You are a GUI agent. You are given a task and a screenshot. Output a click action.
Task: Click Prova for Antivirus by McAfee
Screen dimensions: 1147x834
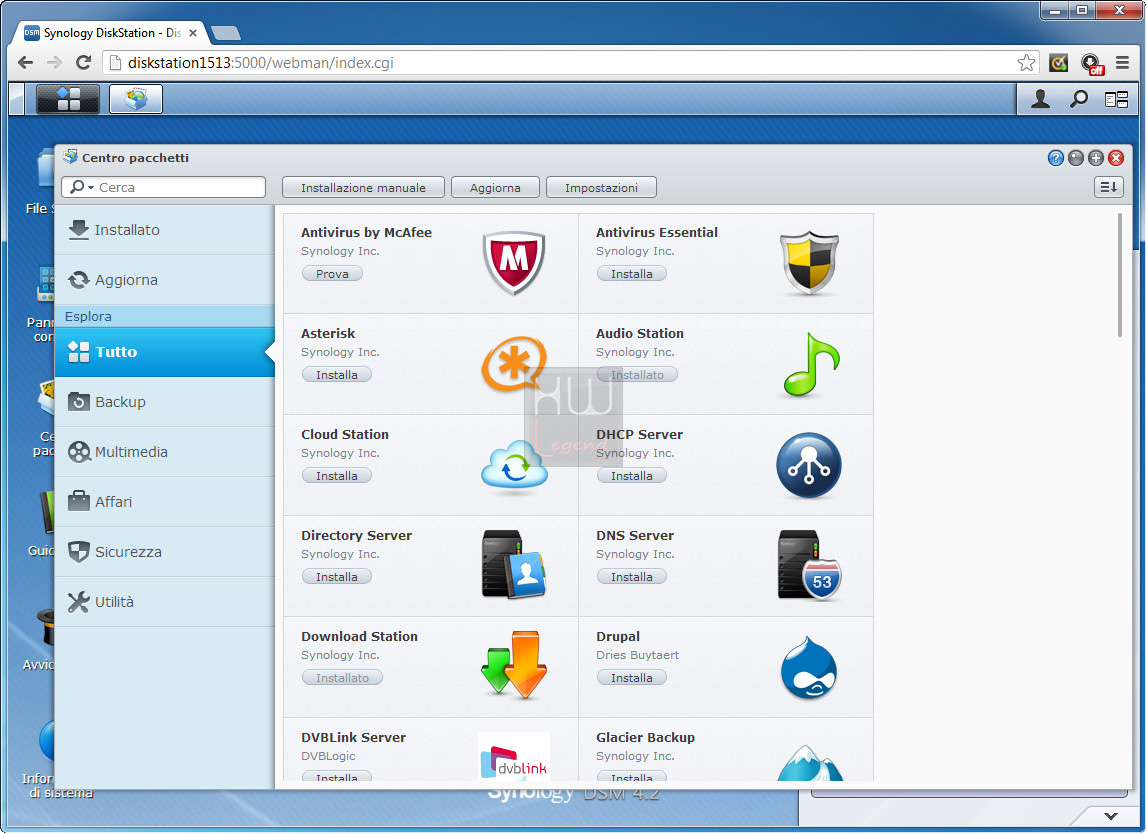tap(332, 274)
